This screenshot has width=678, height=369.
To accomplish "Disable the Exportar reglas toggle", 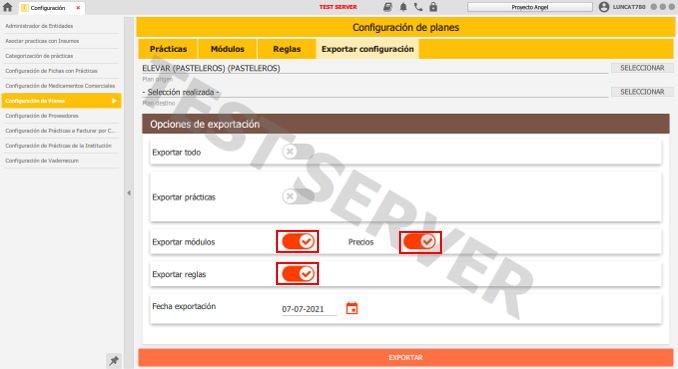I will (x=297, y=273).
